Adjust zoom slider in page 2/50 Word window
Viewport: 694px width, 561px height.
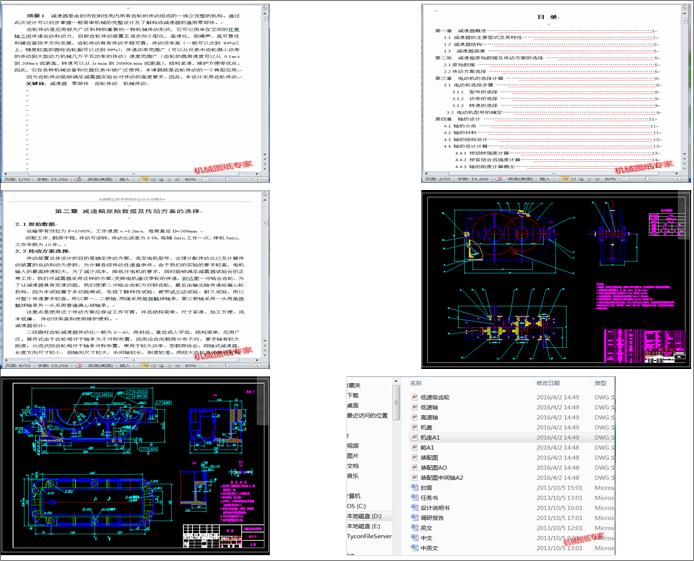648,179
